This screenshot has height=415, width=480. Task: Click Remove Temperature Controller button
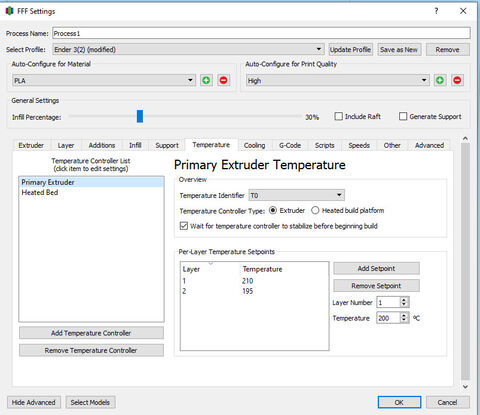91,350
